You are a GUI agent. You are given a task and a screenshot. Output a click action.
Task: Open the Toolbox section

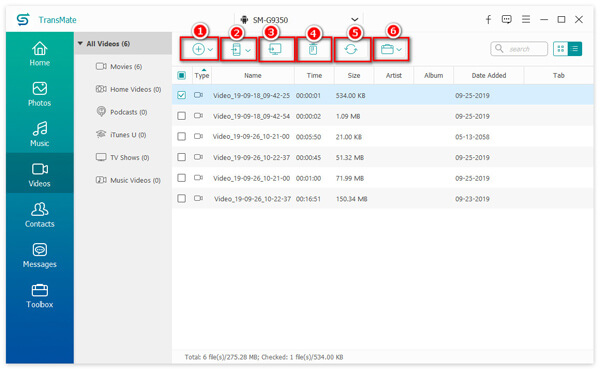coord(40,295)
